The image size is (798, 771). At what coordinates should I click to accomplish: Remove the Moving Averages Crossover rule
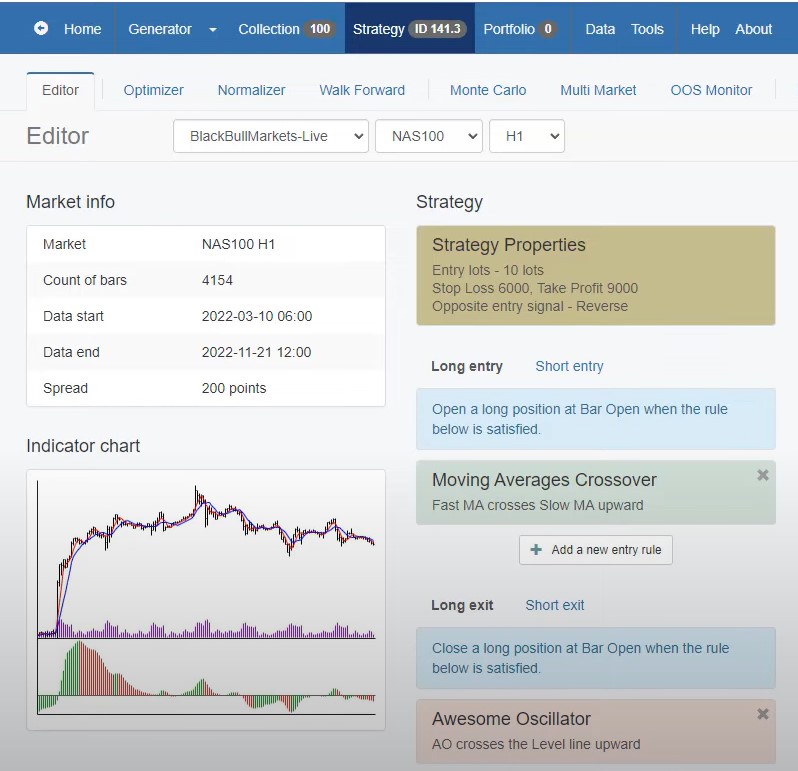pos(763,475)
